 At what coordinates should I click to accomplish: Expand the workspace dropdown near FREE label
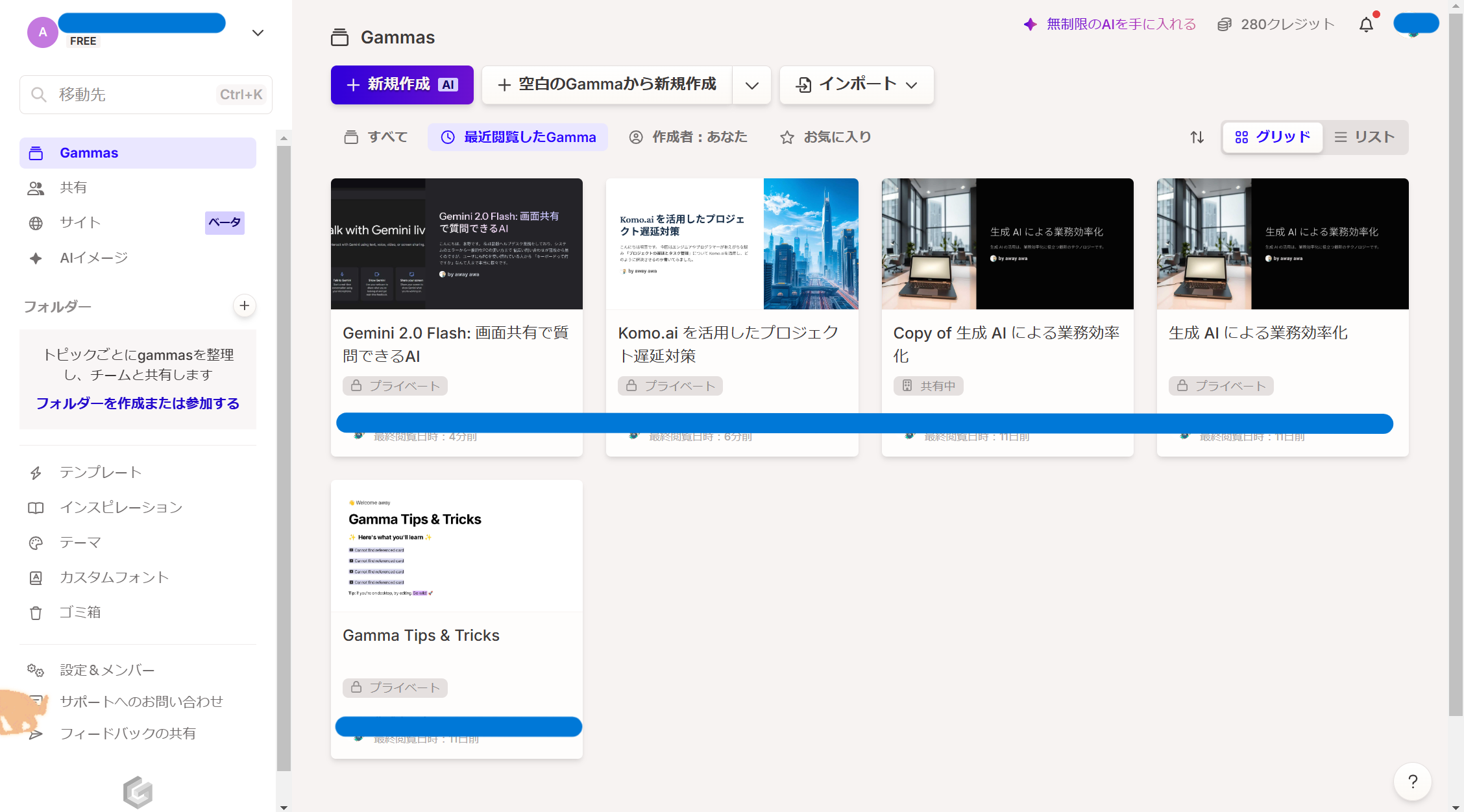257,32
